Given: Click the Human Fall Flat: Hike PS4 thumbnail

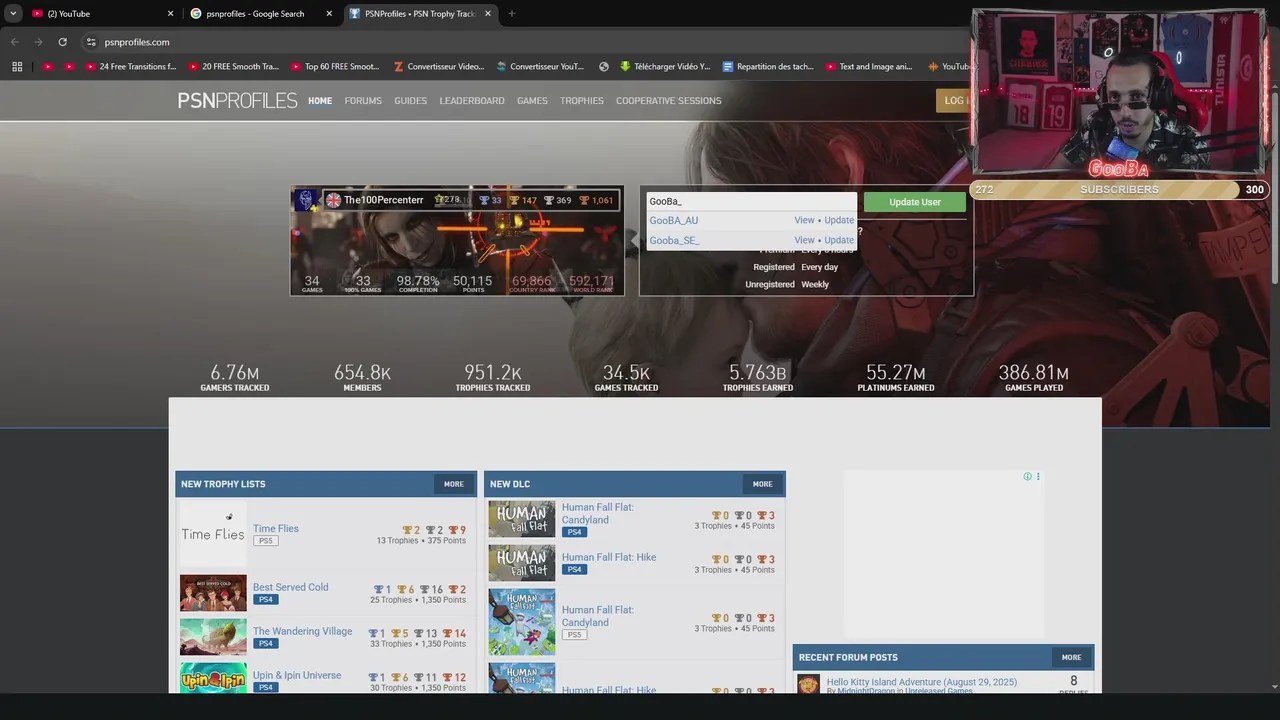Looking at the screenshot, I should [521, 563].
